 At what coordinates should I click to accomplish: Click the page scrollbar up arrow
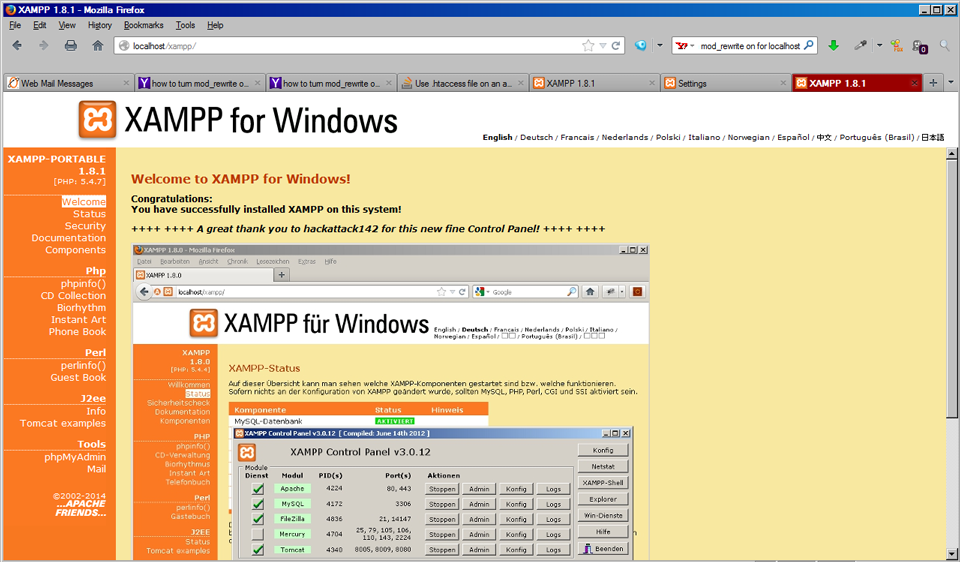click(951, 154)
